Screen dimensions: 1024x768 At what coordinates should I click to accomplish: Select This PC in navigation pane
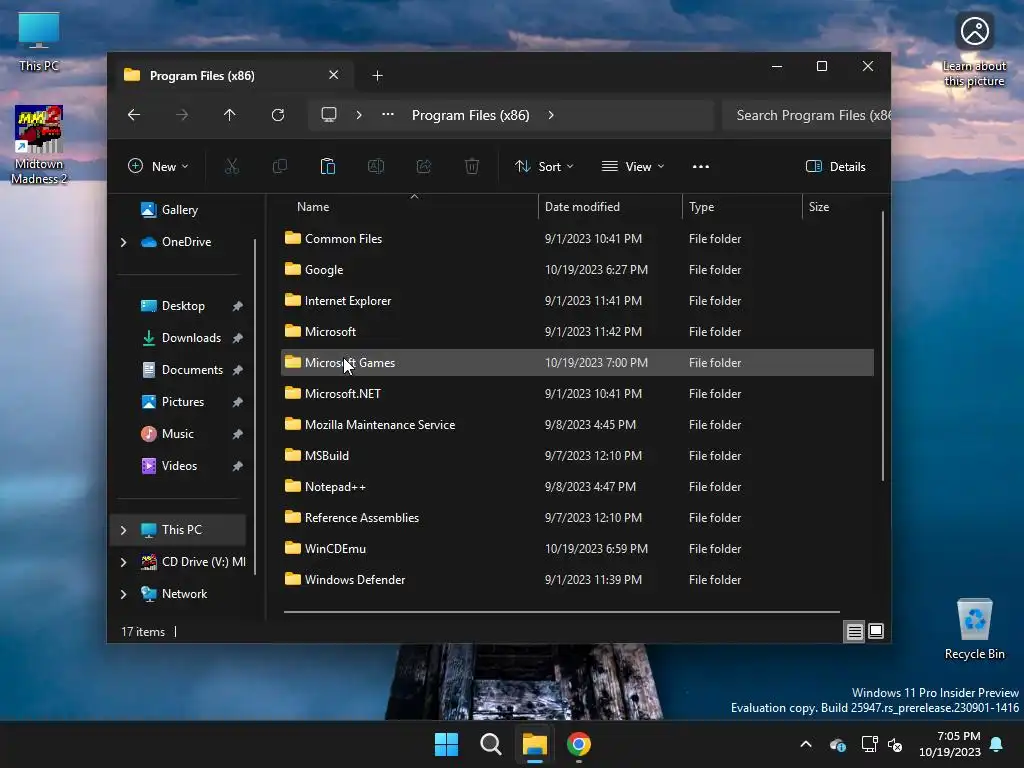tap(179, 530)
